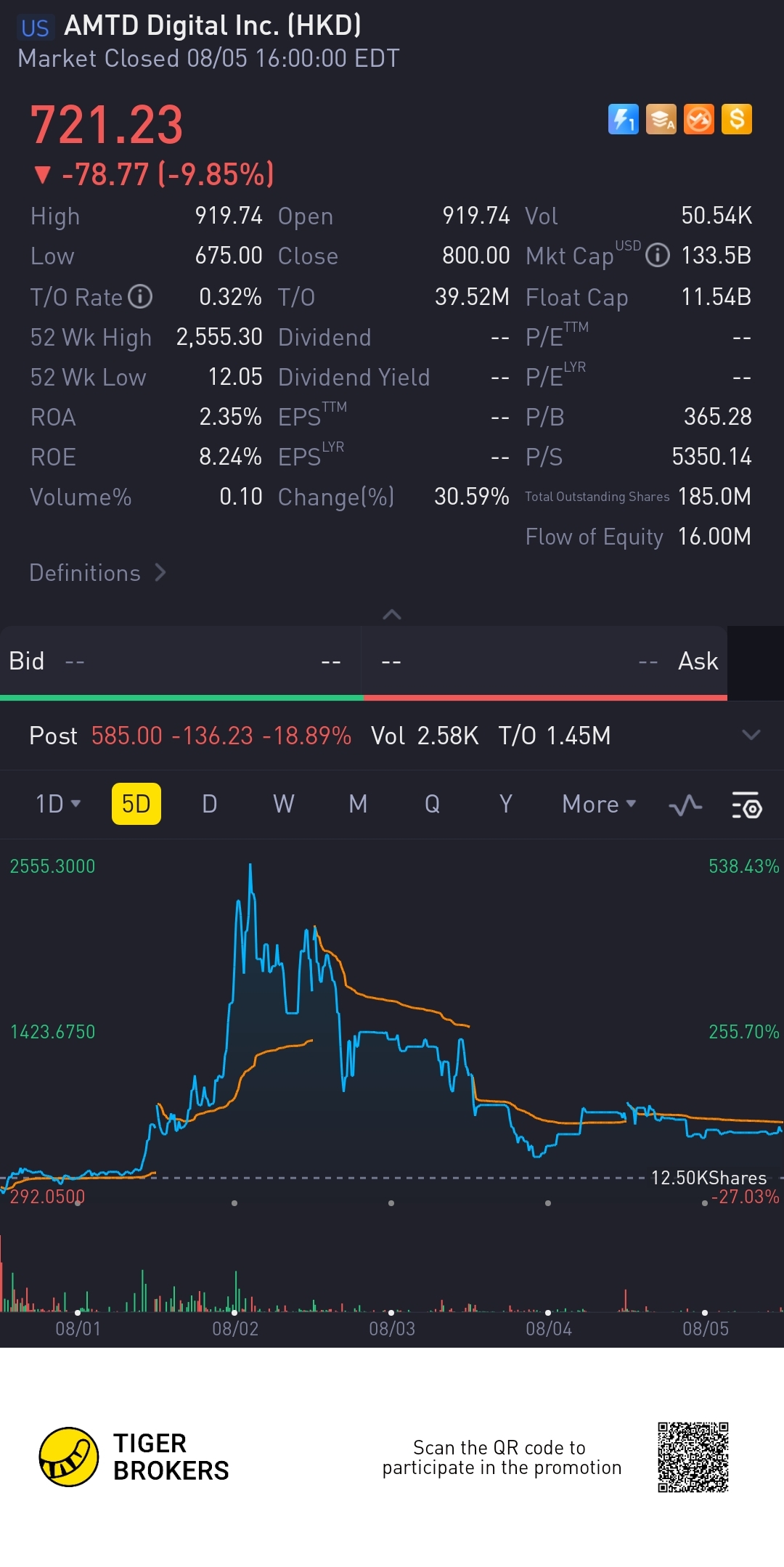Tap the yellow dollar sign badge icon
This screenshot has width=784, height=1567.
pyautogui.click(x=737, y=119)
